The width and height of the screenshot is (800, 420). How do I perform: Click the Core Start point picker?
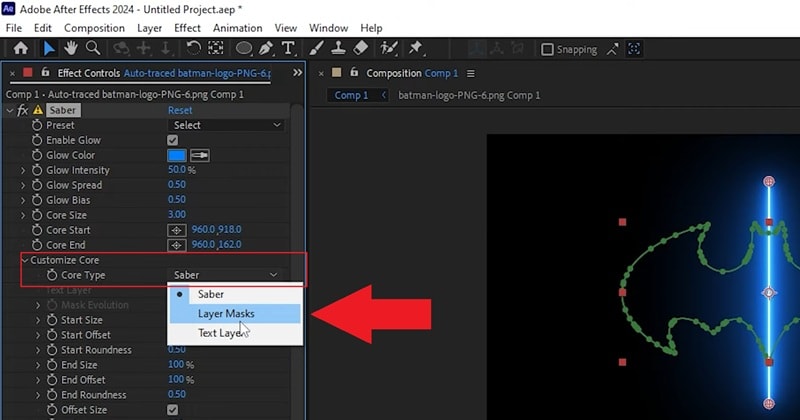(177, 230)
